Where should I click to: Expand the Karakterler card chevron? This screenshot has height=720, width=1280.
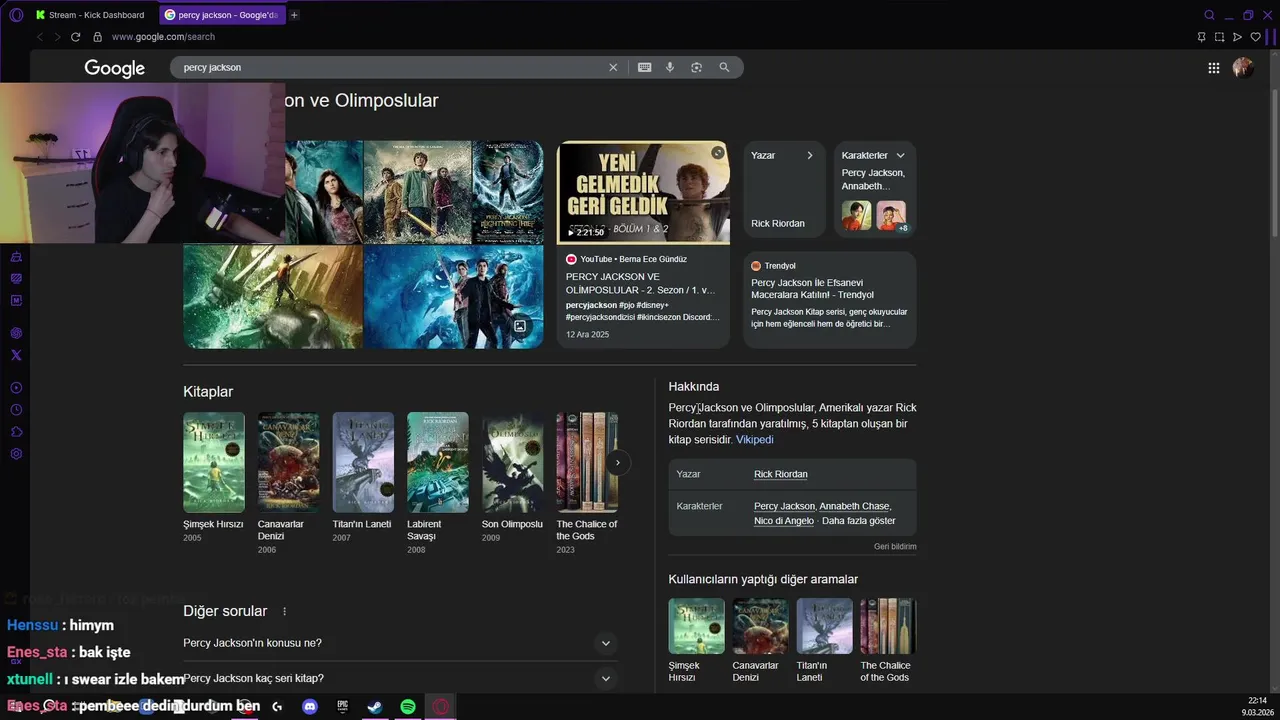900,155
